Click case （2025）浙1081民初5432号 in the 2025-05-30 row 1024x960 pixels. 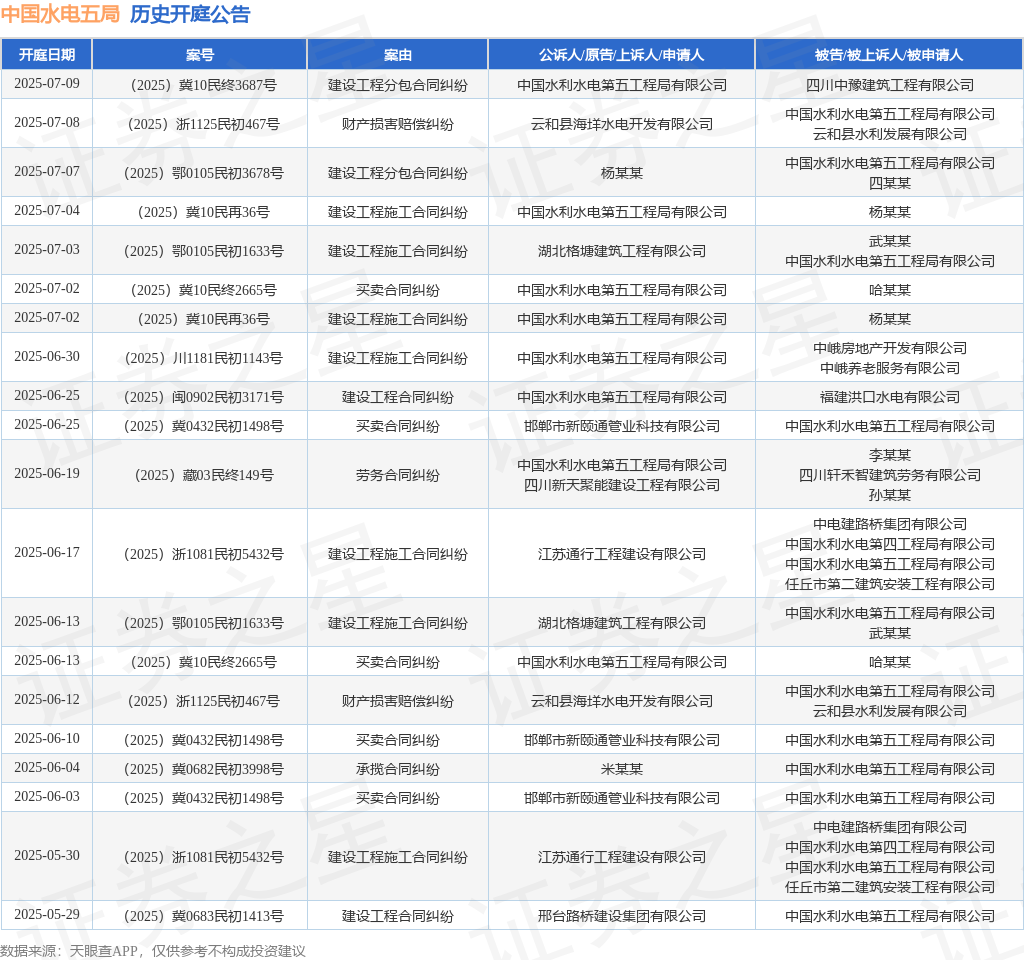[203, 857]
